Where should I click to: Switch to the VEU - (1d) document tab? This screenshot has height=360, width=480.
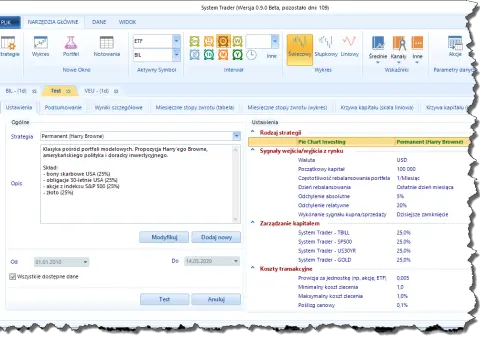pyautogui.click(x=97, y=91)
